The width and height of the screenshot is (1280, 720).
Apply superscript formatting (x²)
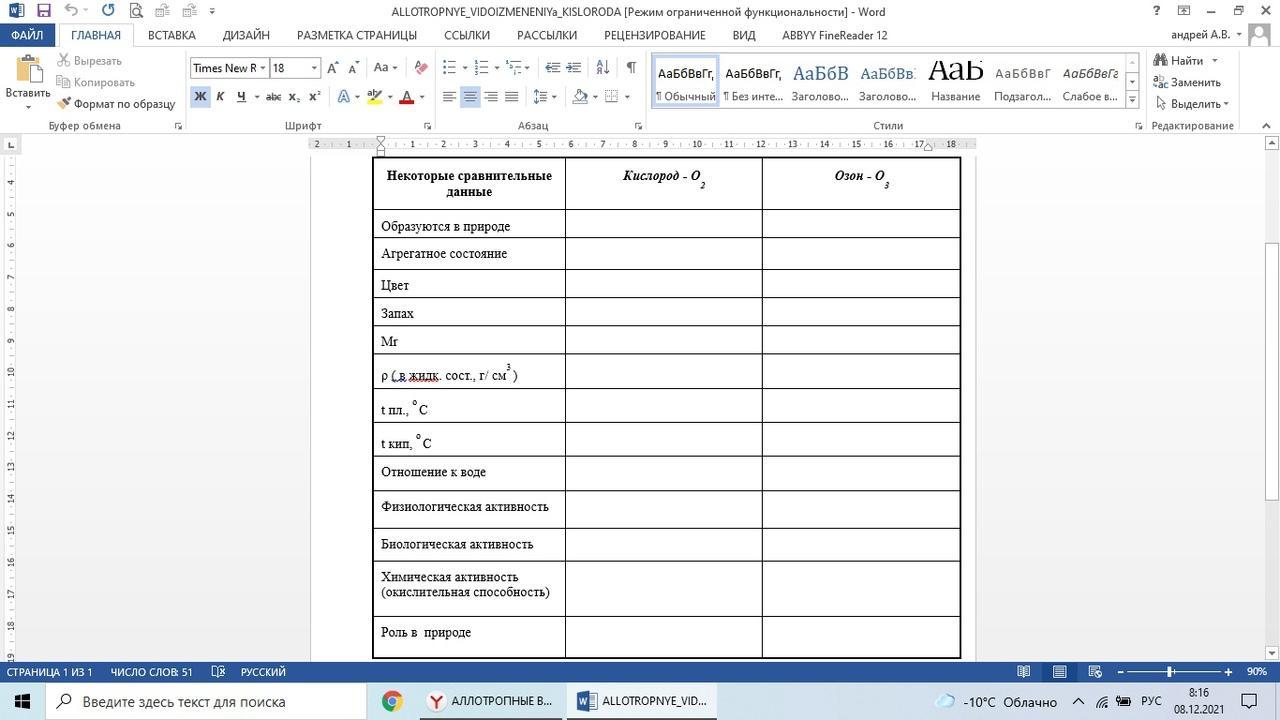tap(314, 97)
